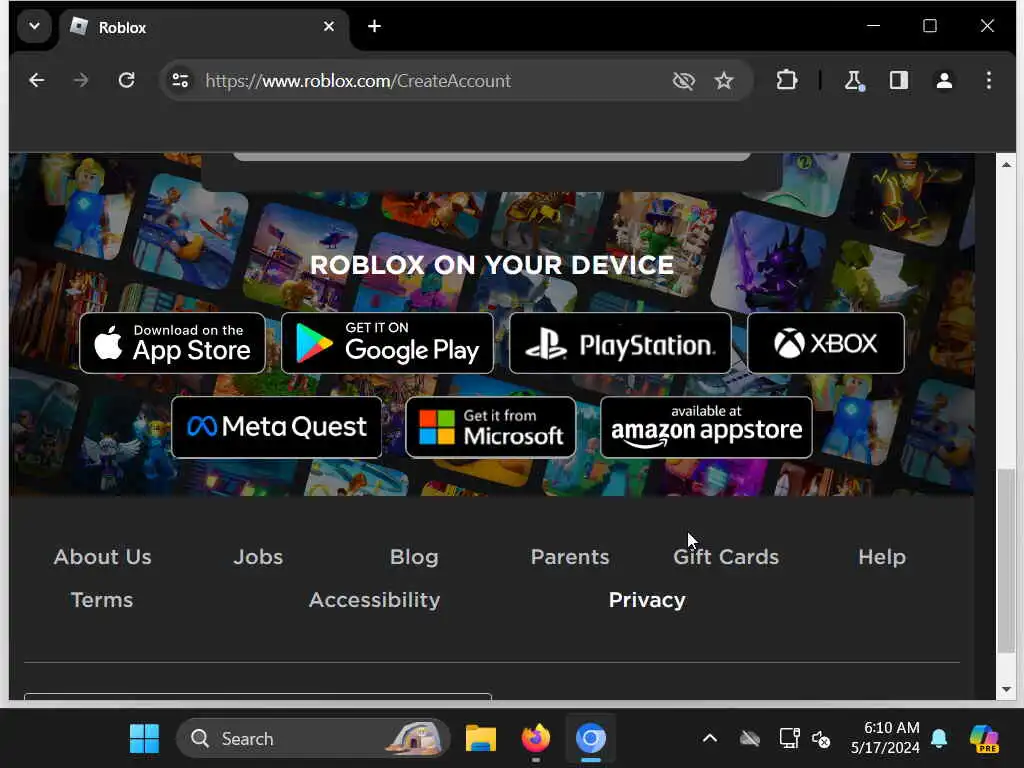This screenshot has width=1024, height=768.
Task: Expand the tab search dropdown arrow
Action: [x=35, y=27]
